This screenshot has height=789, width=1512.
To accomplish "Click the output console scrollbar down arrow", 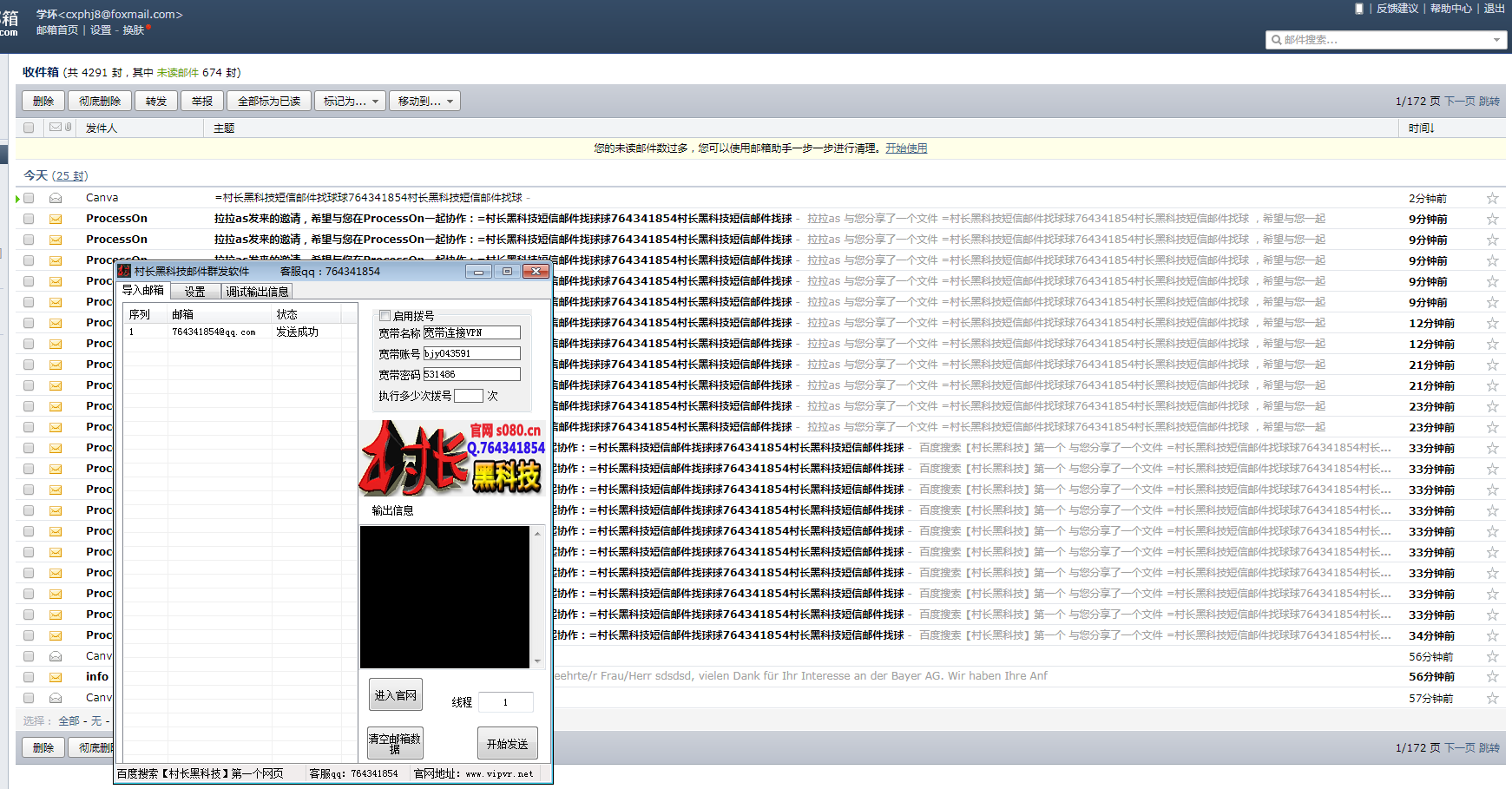I will [537, 661].
